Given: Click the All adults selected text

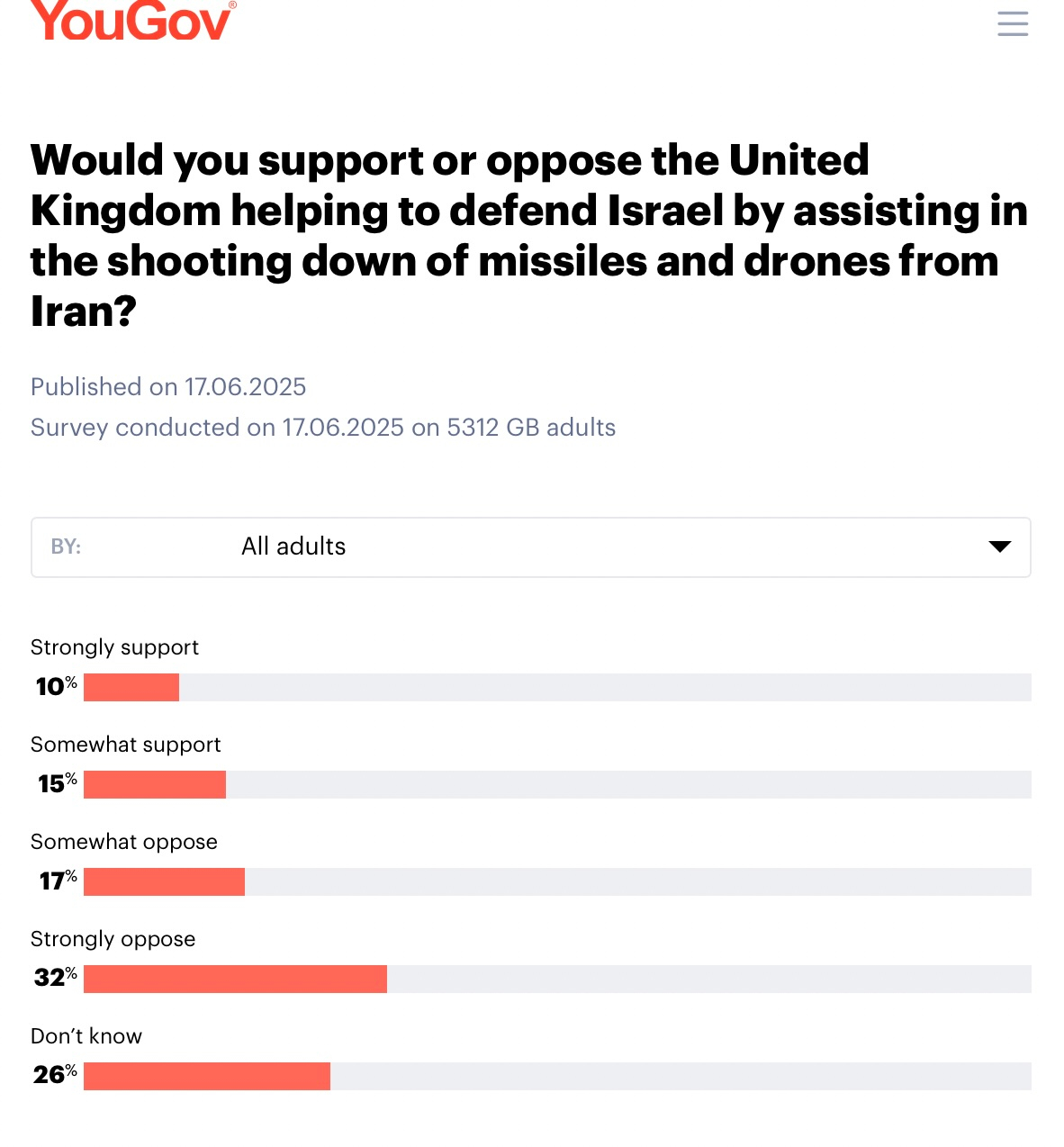Looking at the screenshot, I should click(293, 546).
